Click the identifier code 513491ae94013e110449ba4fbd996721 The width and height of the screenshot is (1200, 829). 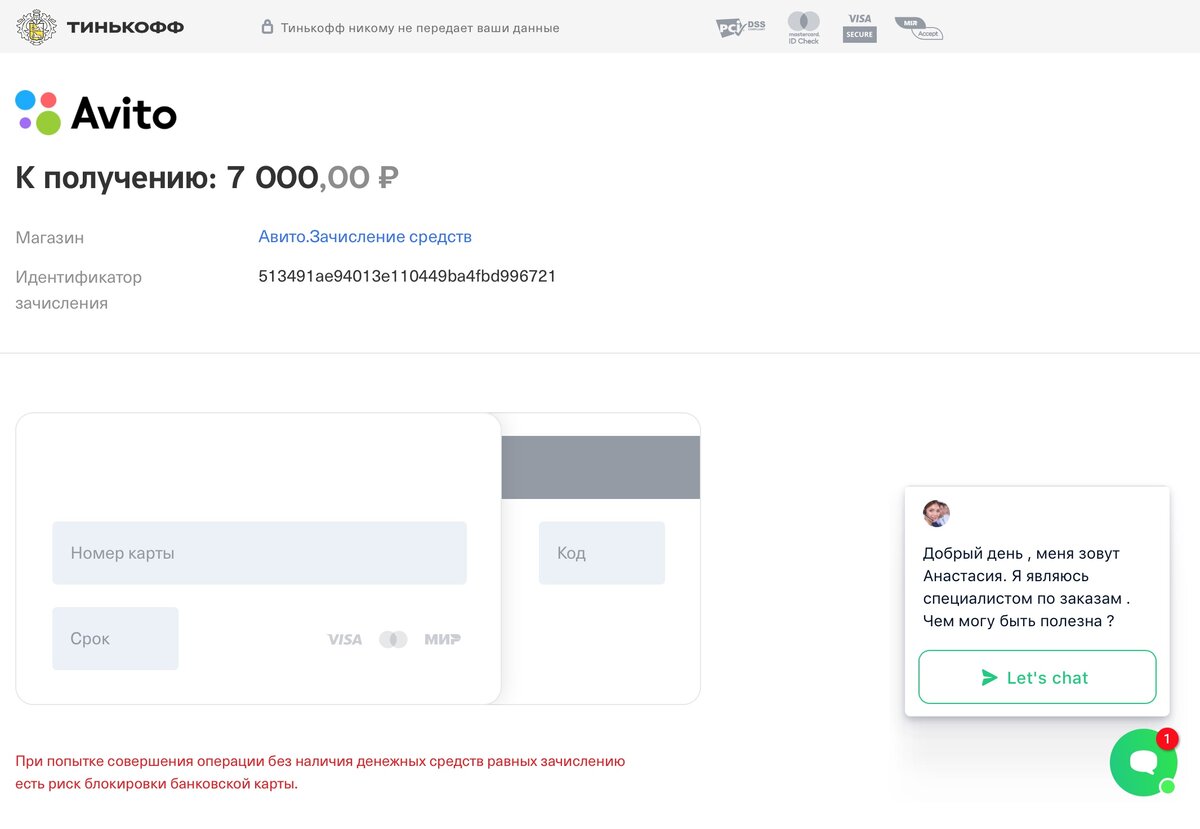pyautogui.click(x=407, y=276)
